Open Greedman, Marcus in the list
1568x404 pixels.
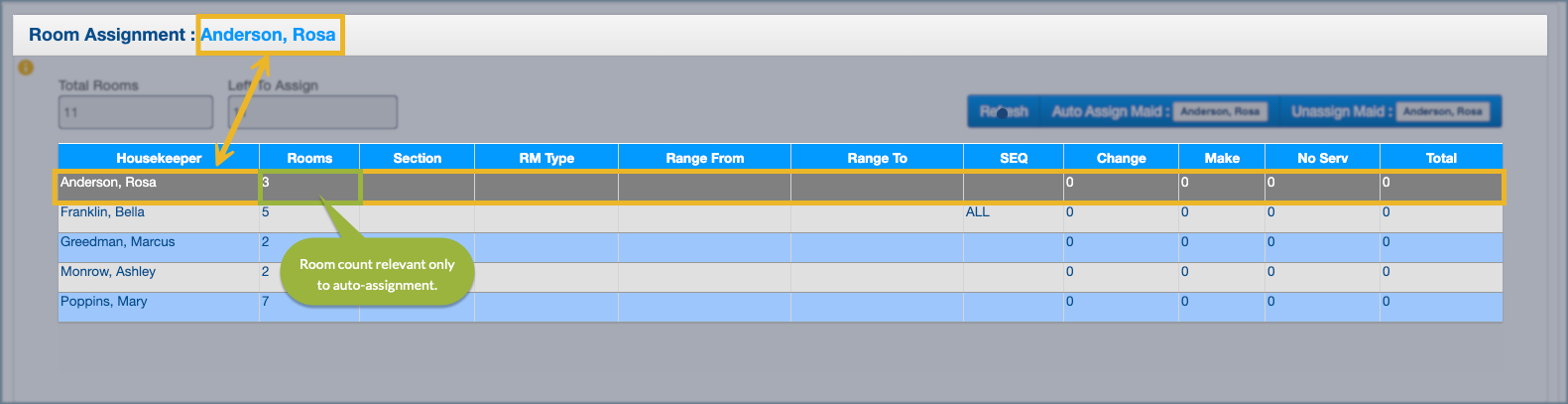[x=117, y=242]
